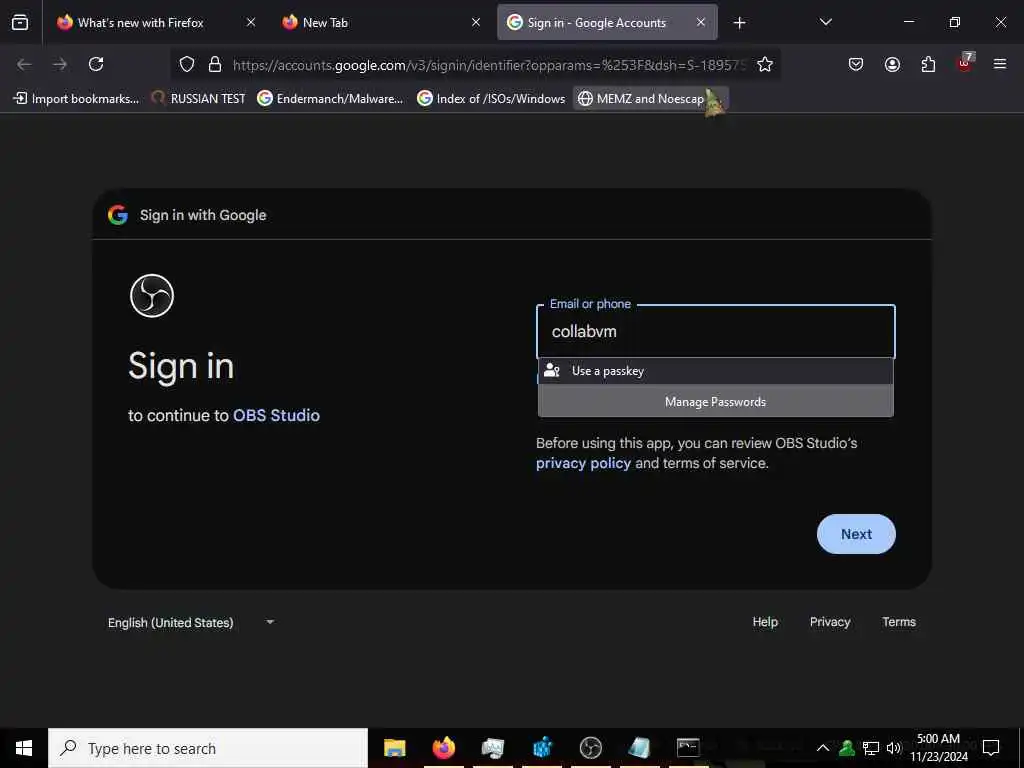Viewport: 1024px width, 768px height.
Task: Go forward one page arrow
Action: 60,64
